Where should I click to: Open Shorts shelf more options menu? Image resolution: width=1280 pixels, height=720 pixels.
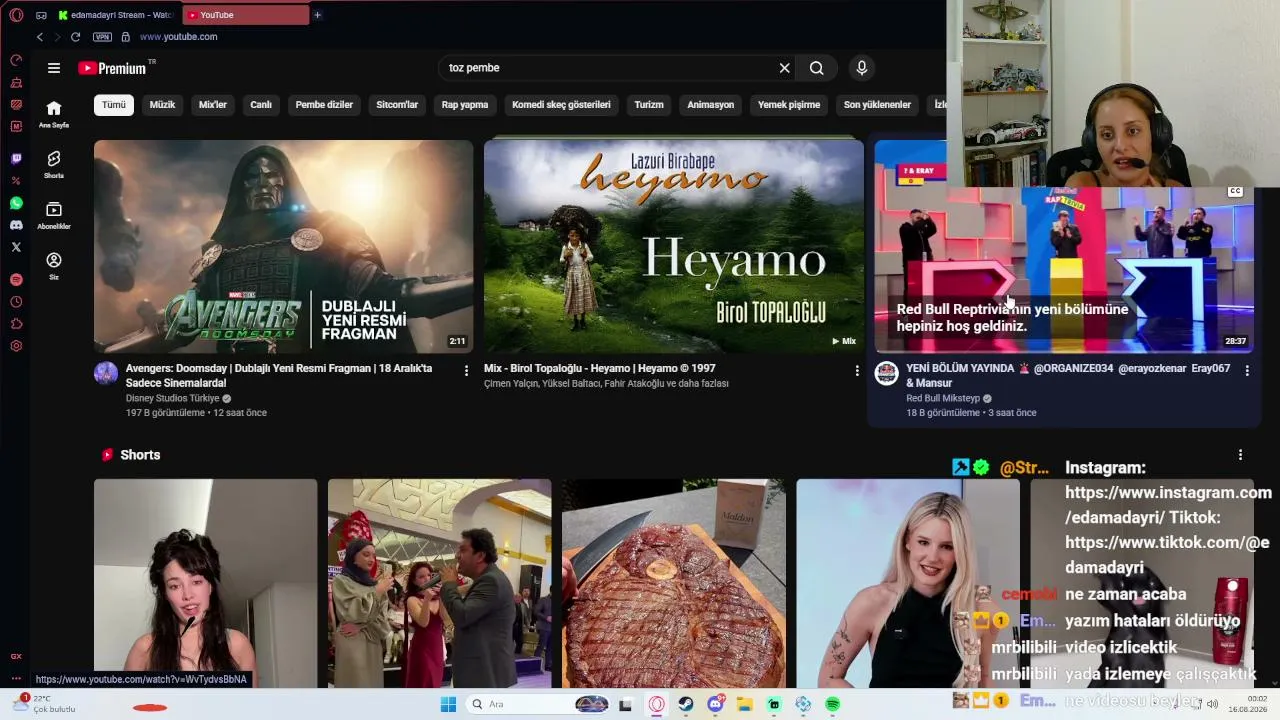point(1240,455)
